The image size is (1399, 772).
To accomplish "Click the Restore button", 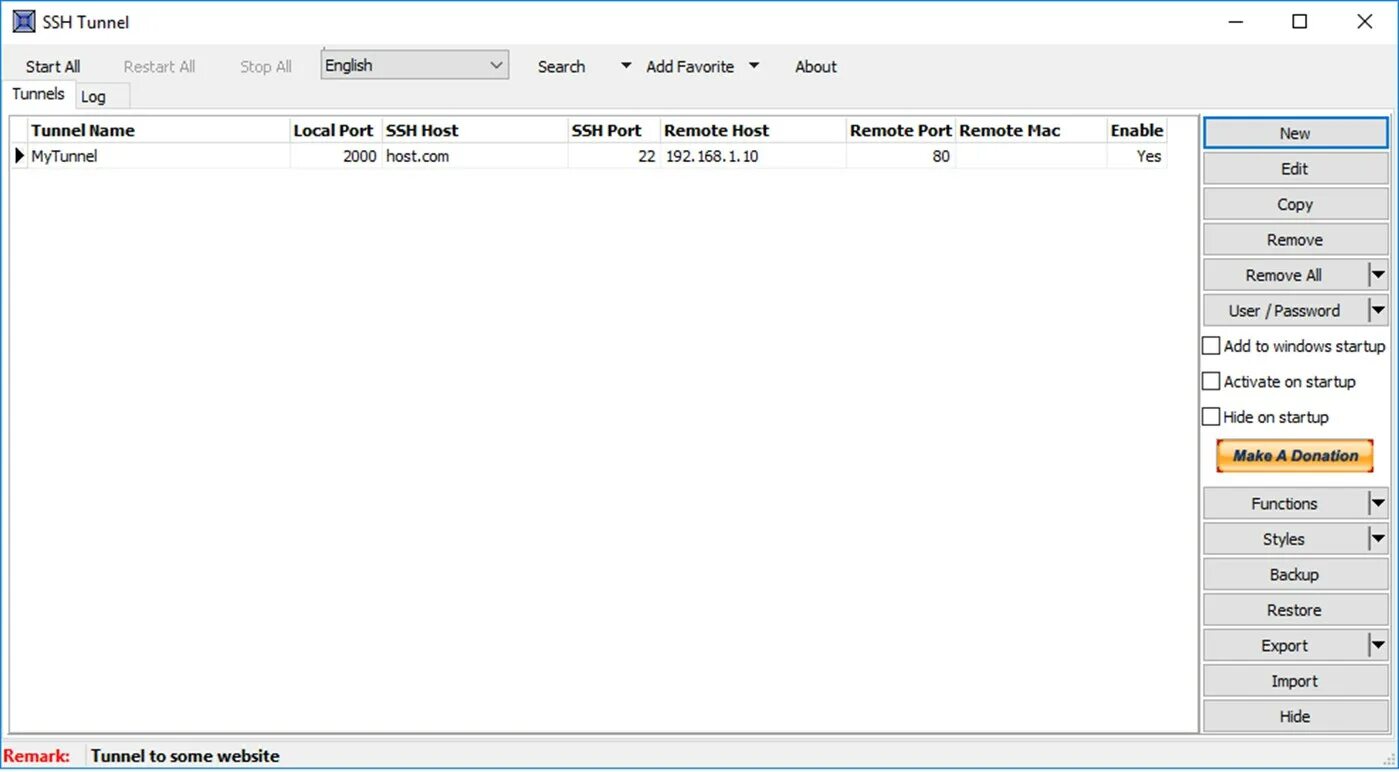I will 1295,610.
